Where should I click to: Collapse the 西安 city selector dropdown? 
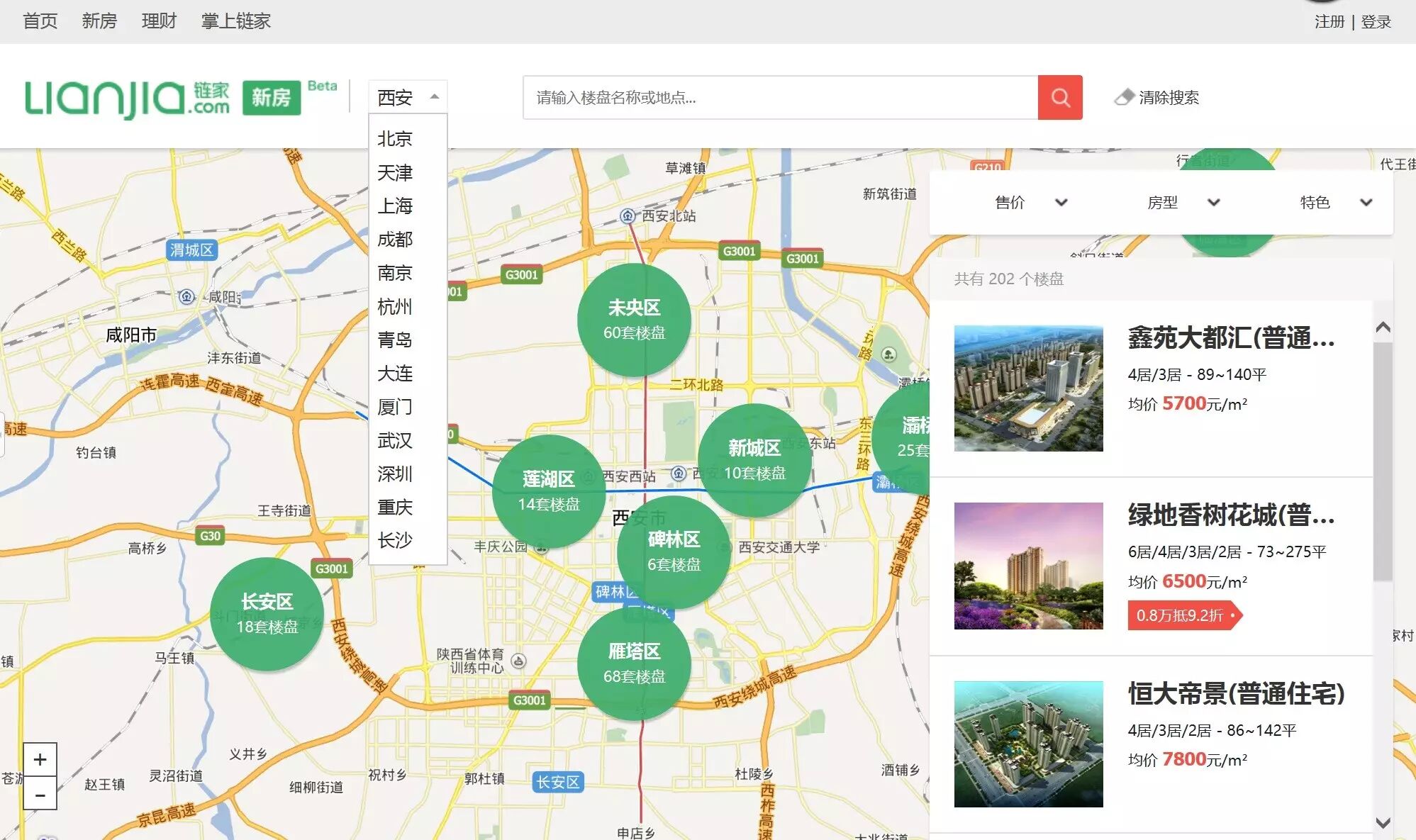coord(407,97)
